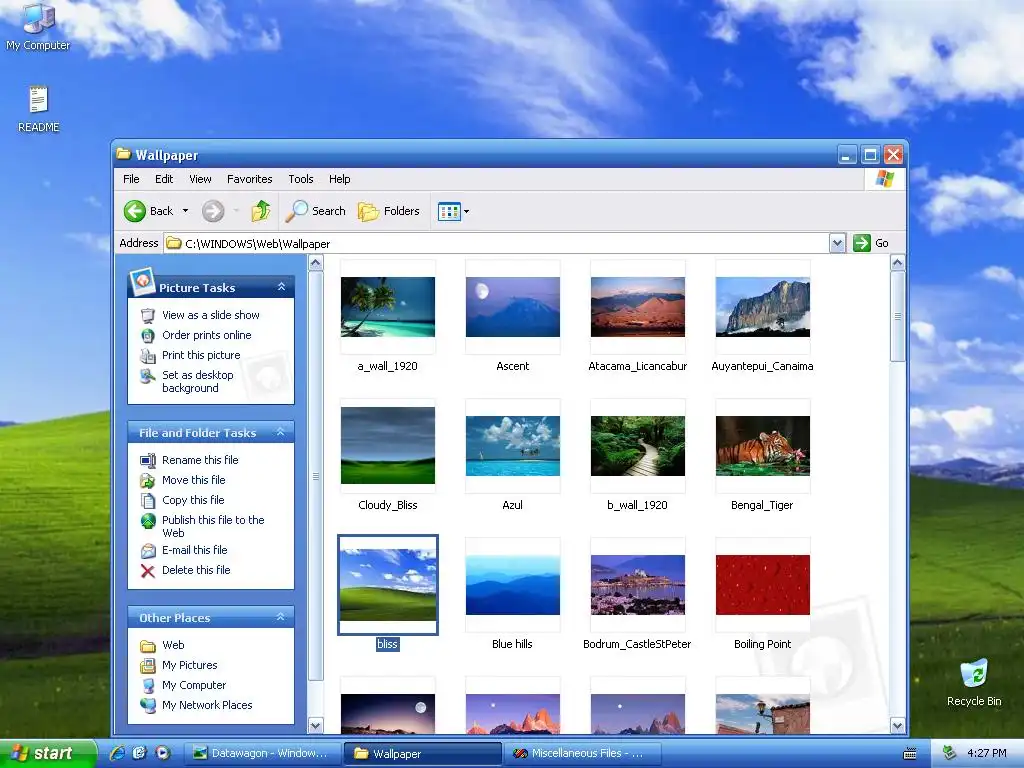Click the task pane scroll up arrow
This screenshot has width=1024, height=768.
(315, 263)
